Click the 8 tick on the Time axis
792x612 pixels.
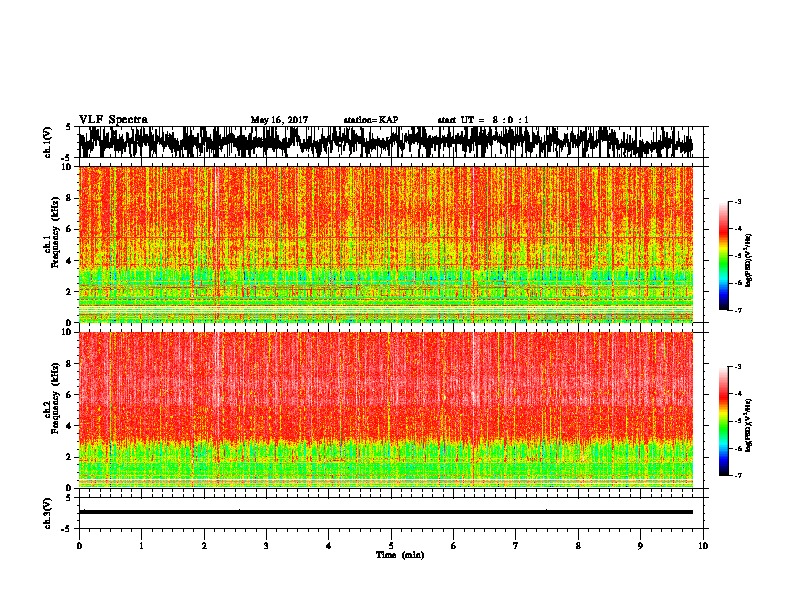(578, 546)
